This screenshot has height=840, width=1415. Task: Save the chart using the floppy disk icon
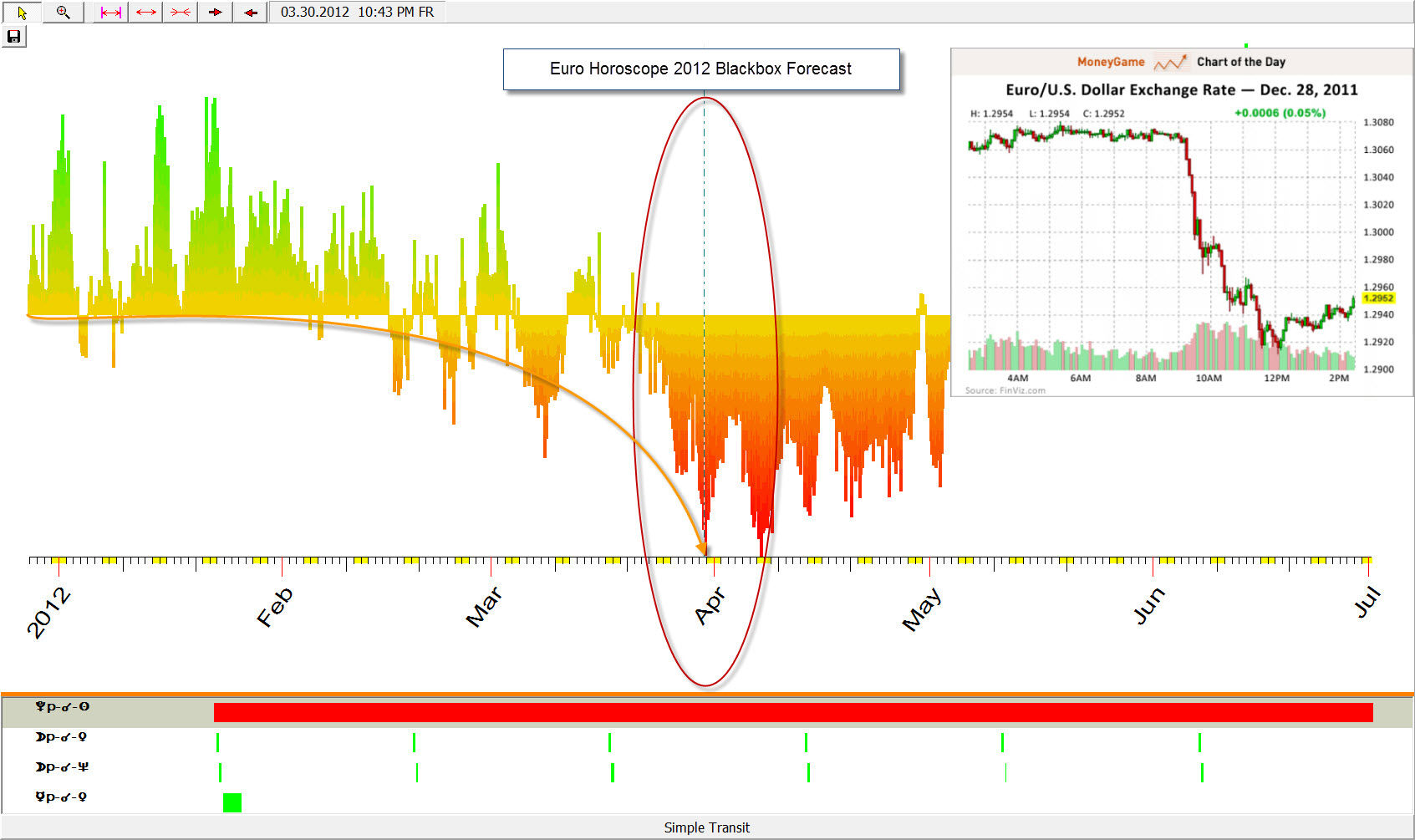[x=13, y=37]
